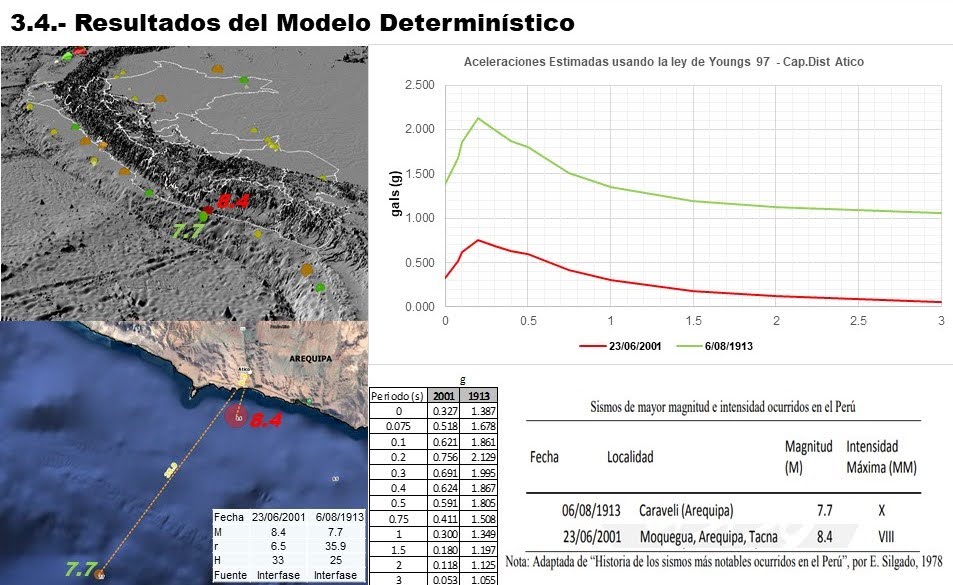Click the 2.5 label on the chart x-axis
The height and width of the screenshot is (585, 953).
858,321
